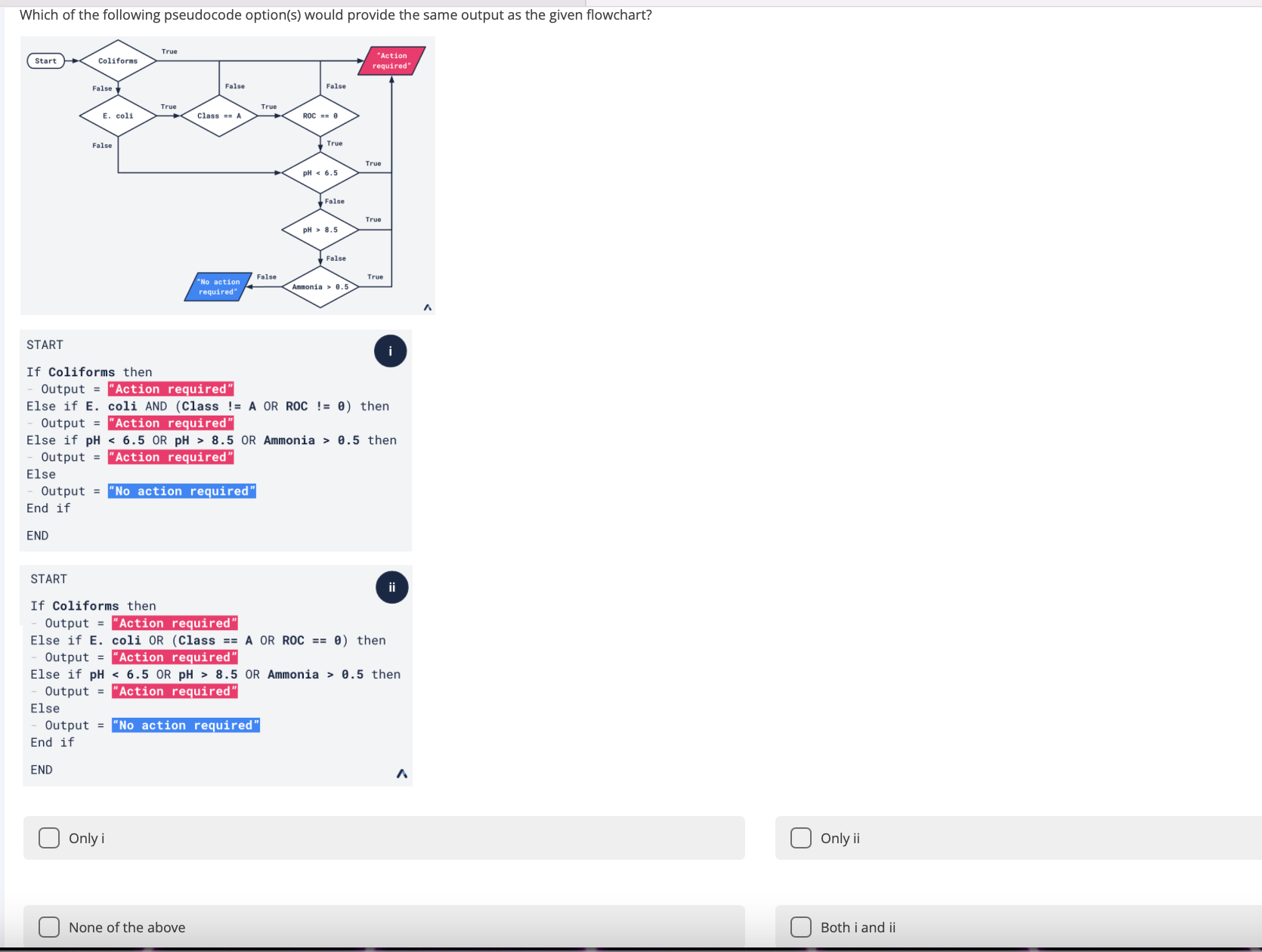Click the 'Else if E. coli AND' line
This screenshot has height=952, width=1262.
tap(208, 406)
